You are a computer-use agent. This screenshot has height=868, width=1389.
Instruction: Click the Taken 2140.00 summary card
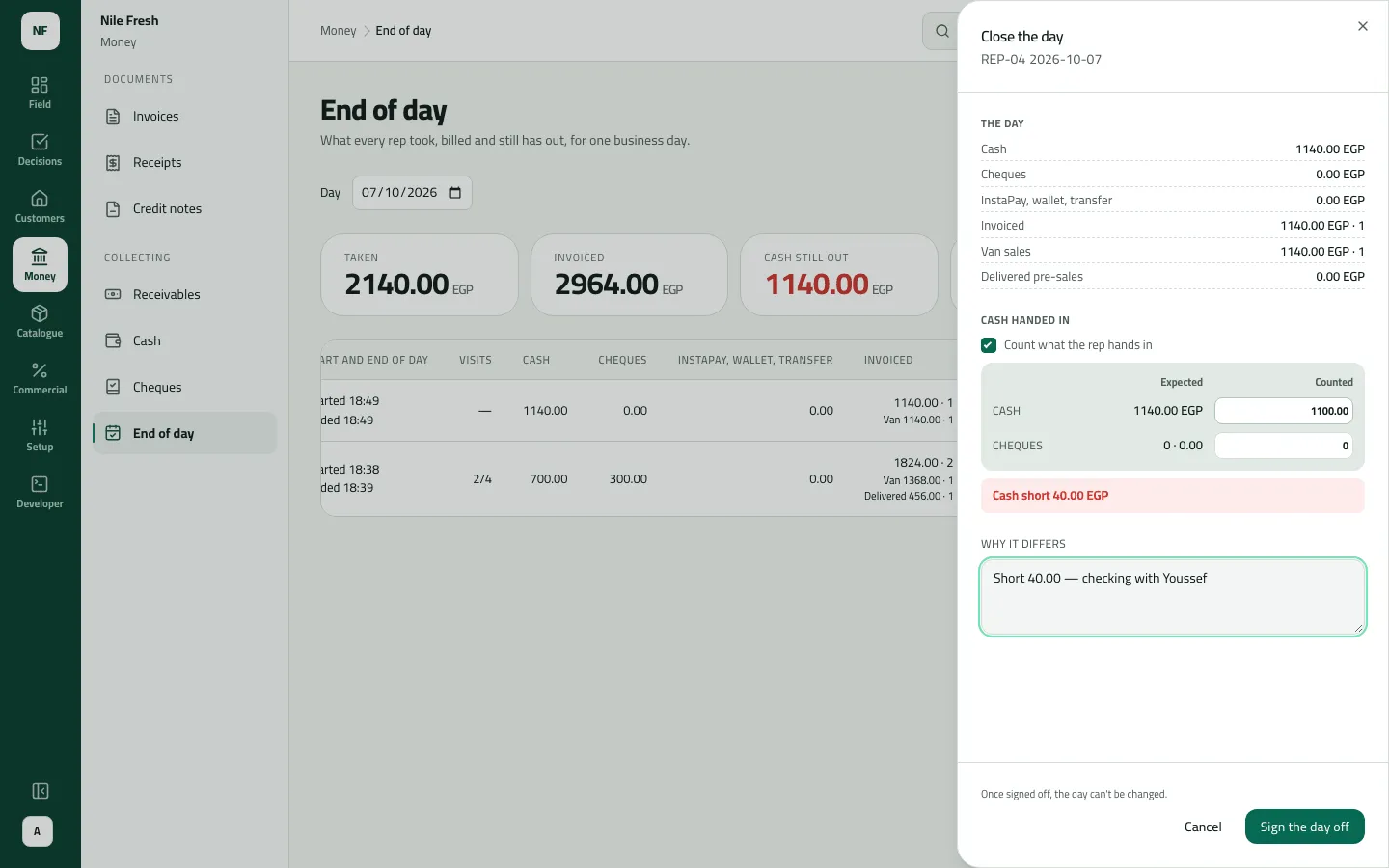point(420,275)
